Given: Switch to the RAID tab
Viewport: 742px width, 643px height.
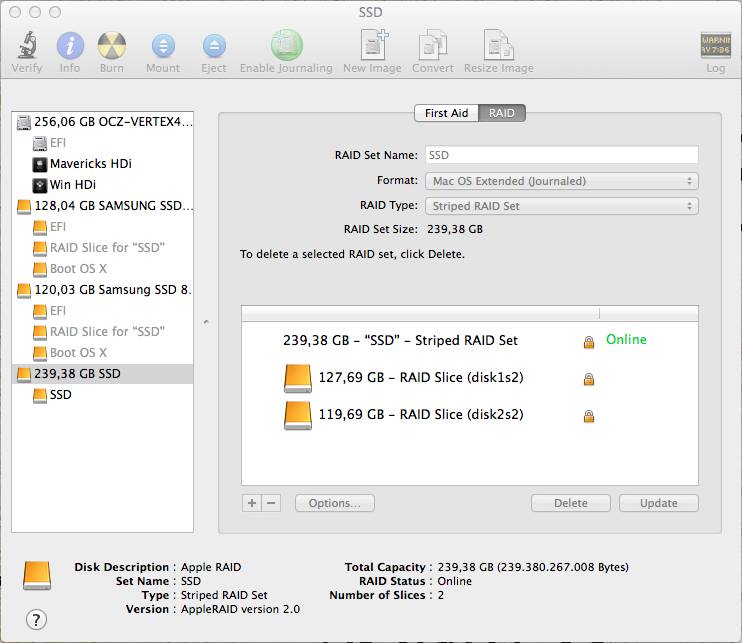Looking at the screenshot, I should (x=502, y=113).
